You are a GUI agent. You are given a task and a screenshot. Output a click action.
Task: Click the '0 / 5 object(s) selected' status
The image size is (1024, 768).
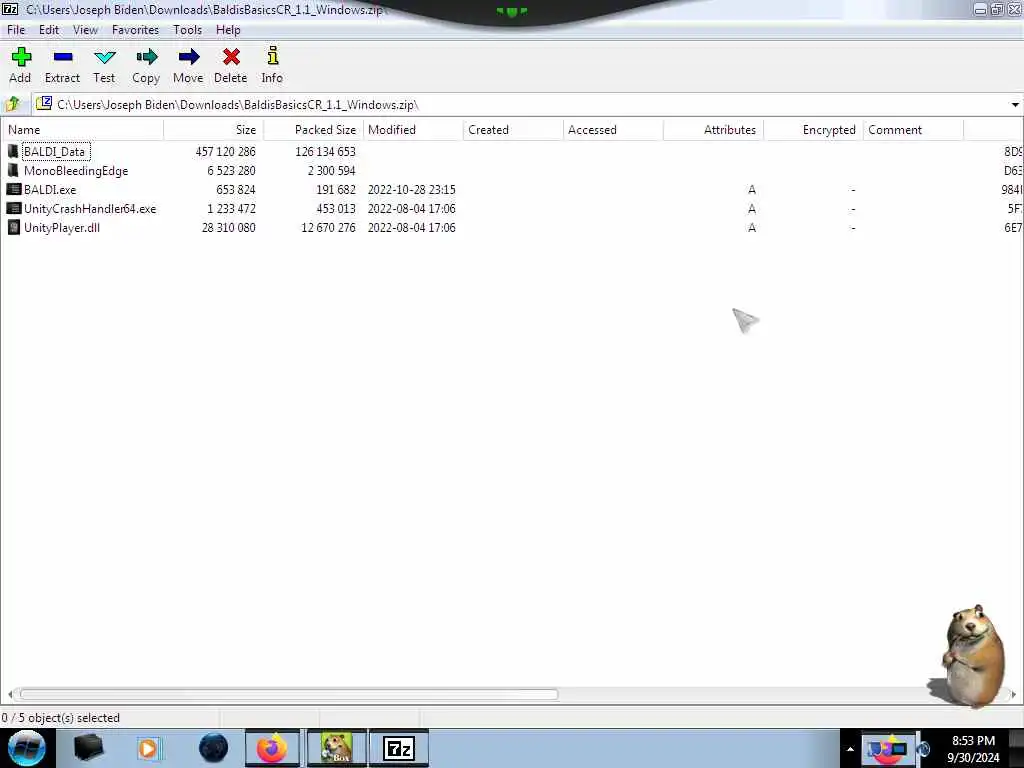(x=61, y=718)
